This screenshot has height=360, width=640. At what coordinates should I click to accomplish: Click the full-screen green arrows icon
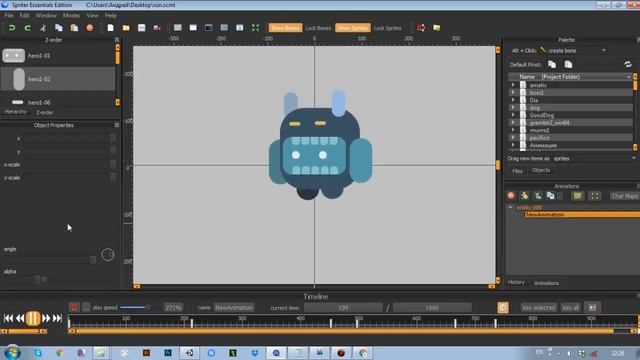(255, 28)
